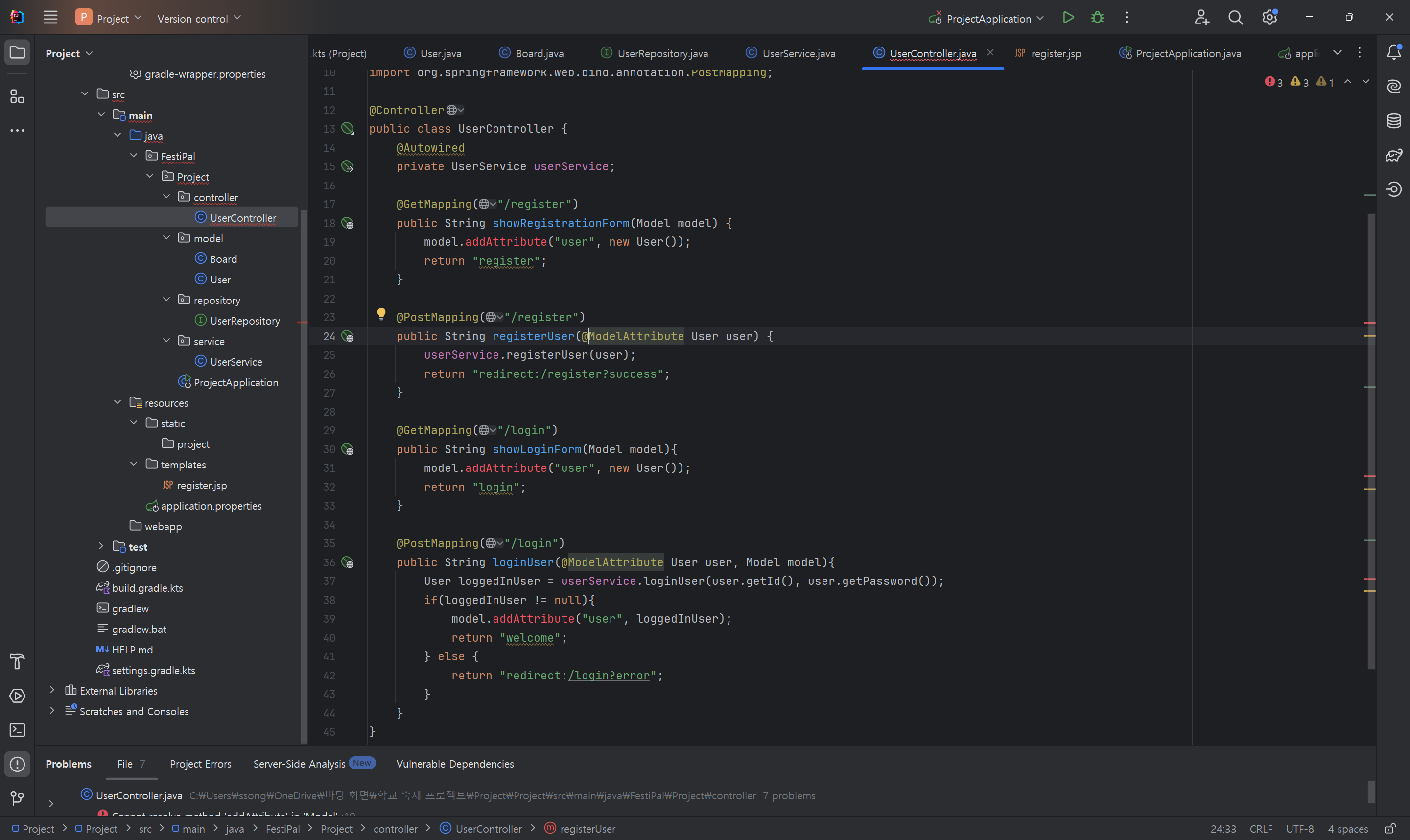Start debugging with the bug icon
The width and height of the screenshot is (1410, 840).
click(1097, 18)
